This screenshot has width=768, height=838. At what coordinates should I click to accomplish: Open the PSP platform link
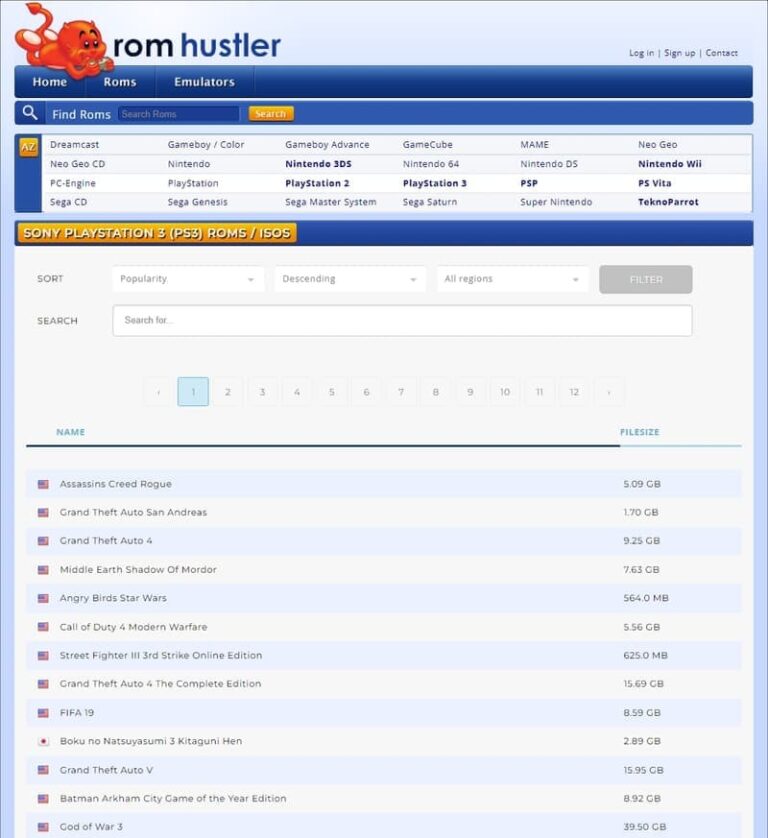click(529, 183)
